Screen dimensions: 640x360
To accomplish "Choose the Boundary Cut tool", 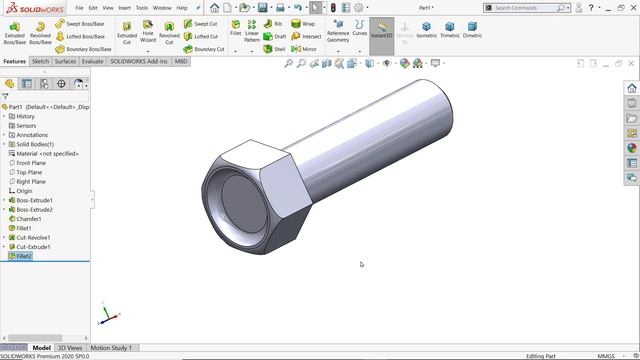I will (204, 49).
